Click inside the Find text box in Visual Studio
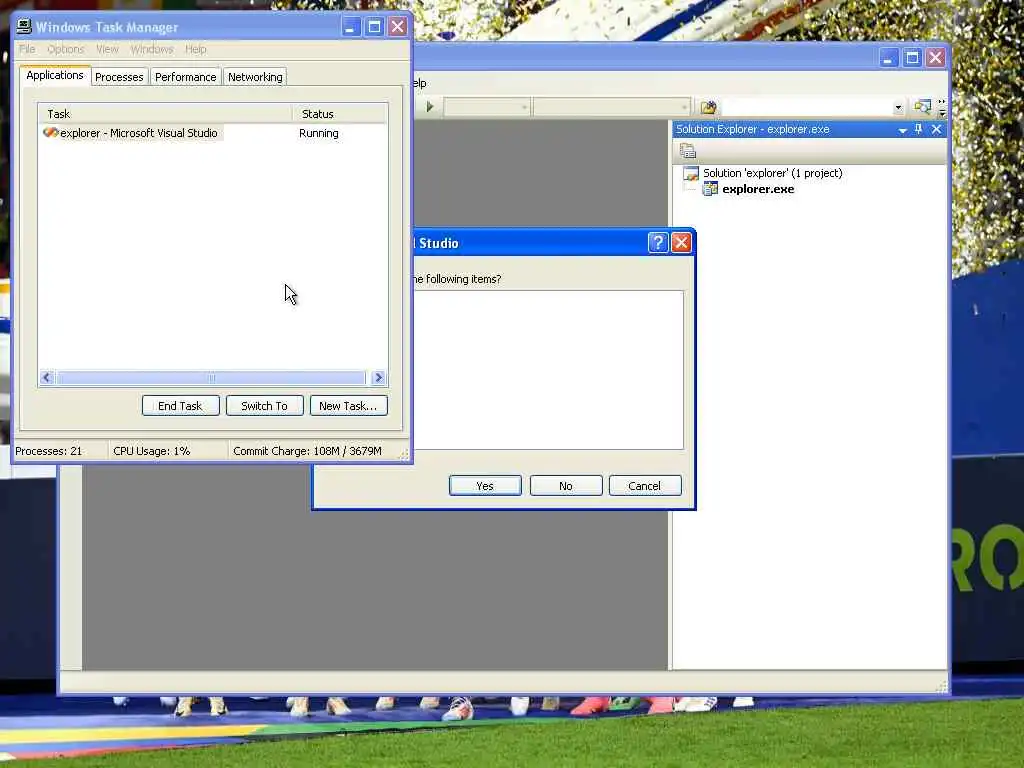 [x=807, y=107]
